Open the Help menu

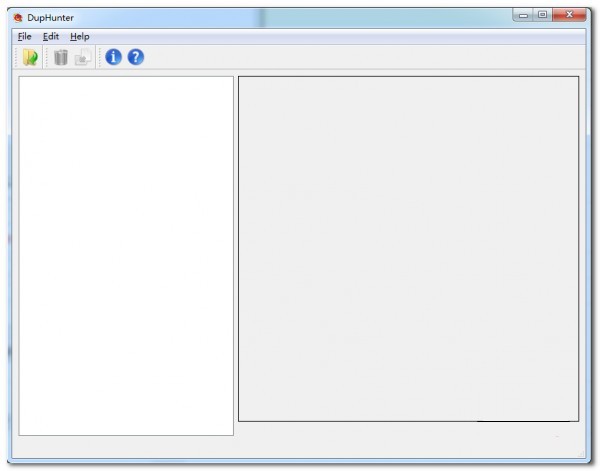pyautogui.click(x=79, y=36)
